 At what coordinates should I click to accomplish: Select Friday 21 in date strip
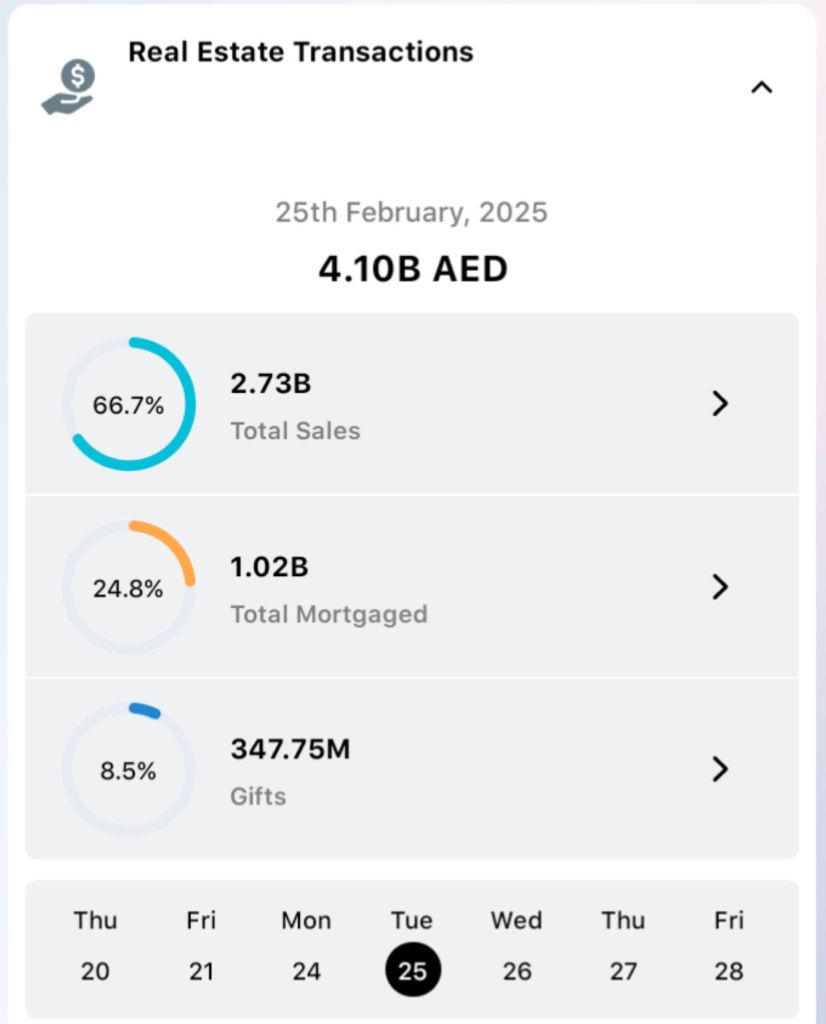pyautogui.click(x=201, y=946)
